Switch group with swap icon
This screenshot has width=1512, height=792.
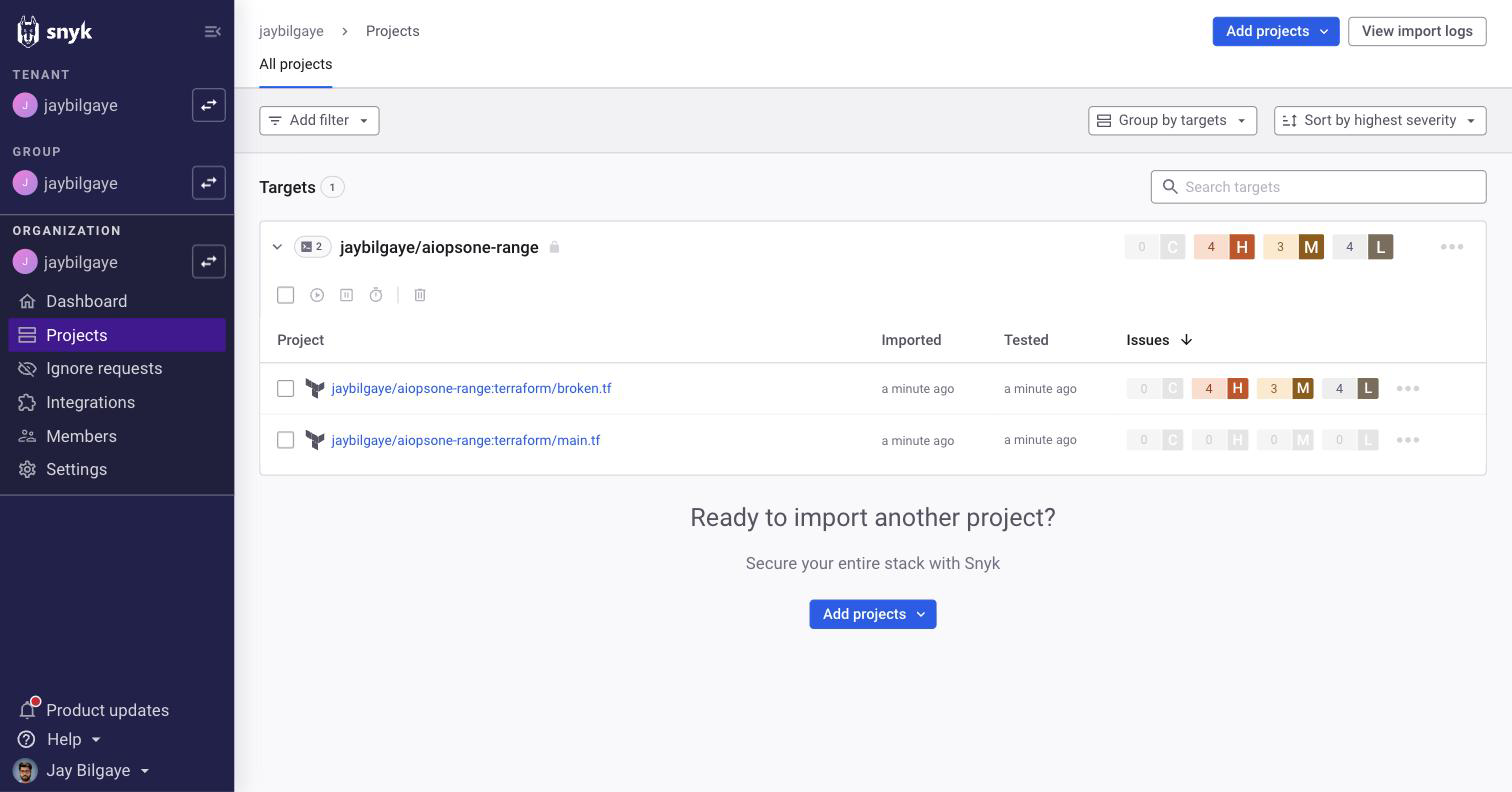[x=209, y=183]
